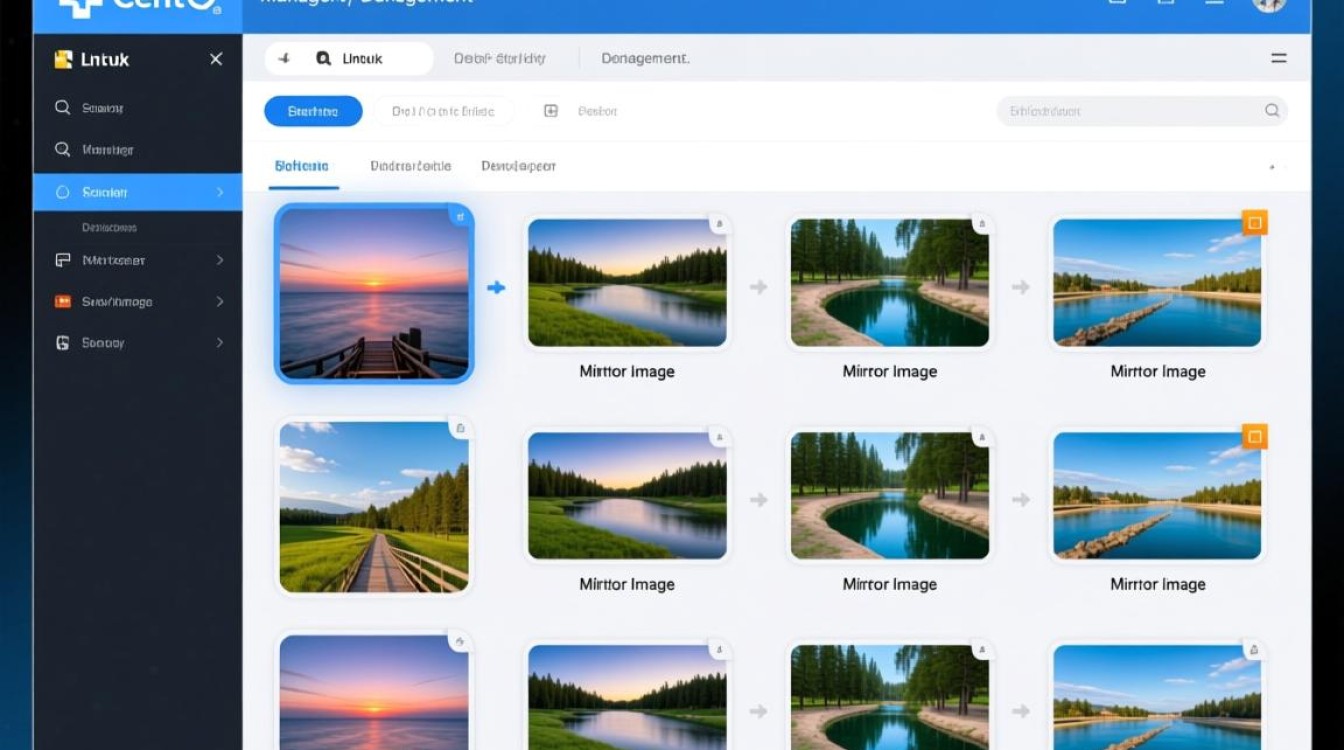Select the blue underlined sub-tab
1344x750 pixels.
[x=301, y=166]
